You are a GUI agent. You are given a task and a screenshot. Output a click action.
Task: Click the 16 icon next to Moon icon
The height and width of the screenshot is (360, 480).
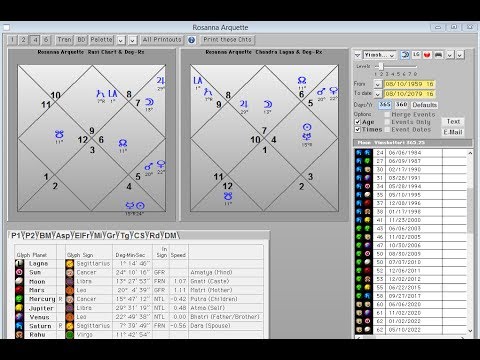pyautogui.click(x=416, y=55)
